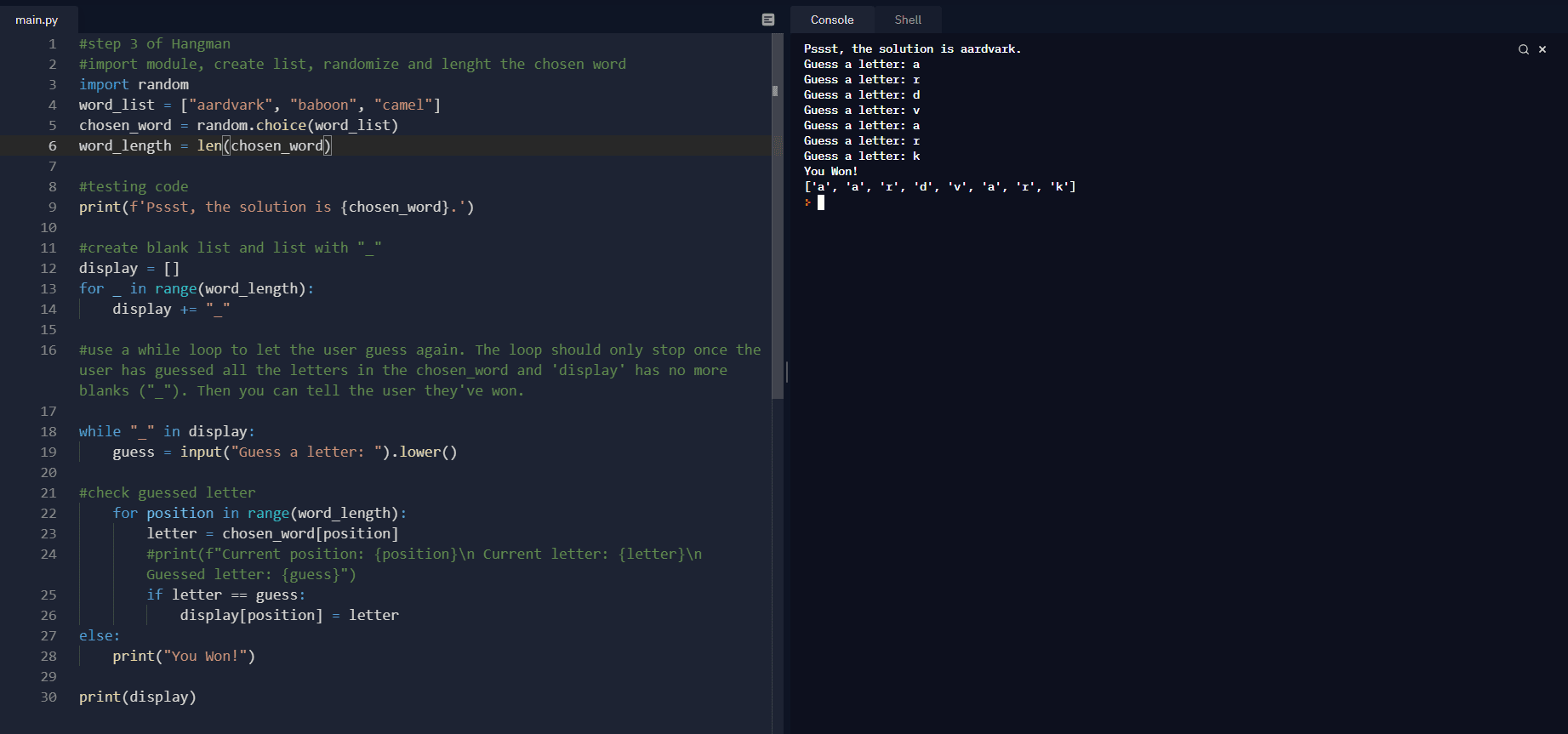The height and width of the screenshot is (734, 1568).
Task: Click the '#check guessed letter' comment
Action: (x=167, y=492)
